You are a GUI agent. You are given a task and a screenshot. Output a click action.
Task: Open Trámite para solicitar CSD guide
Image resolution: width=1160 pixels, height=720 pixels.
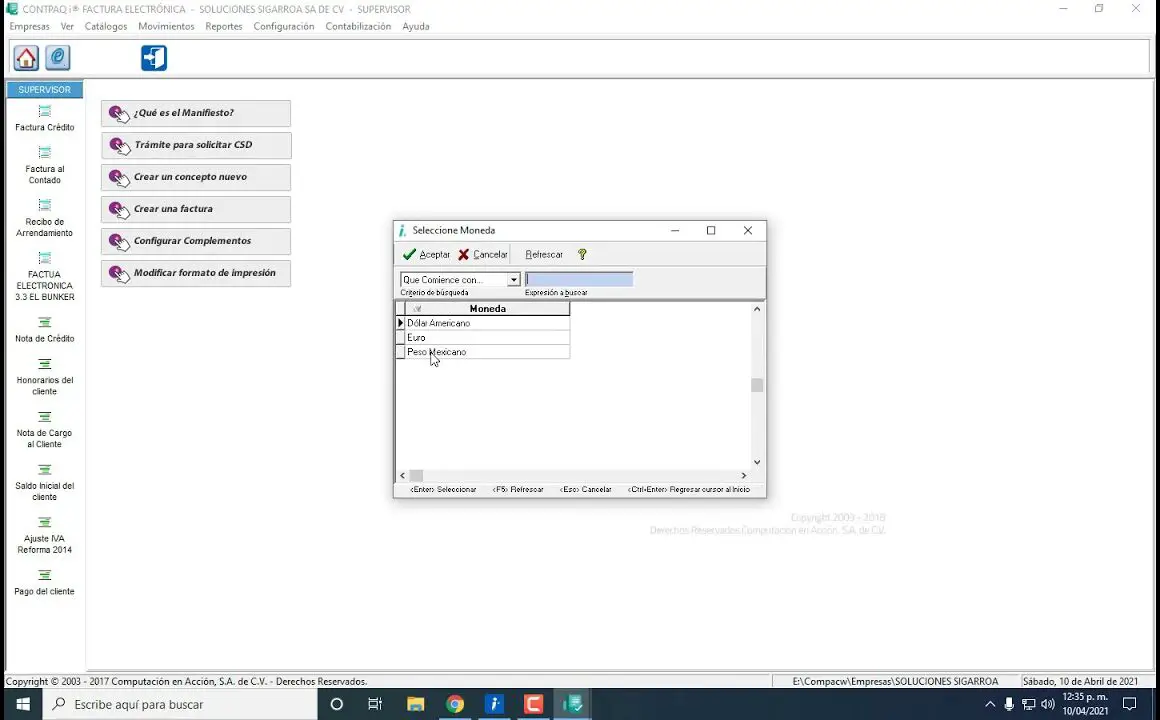tap(196, 145)
